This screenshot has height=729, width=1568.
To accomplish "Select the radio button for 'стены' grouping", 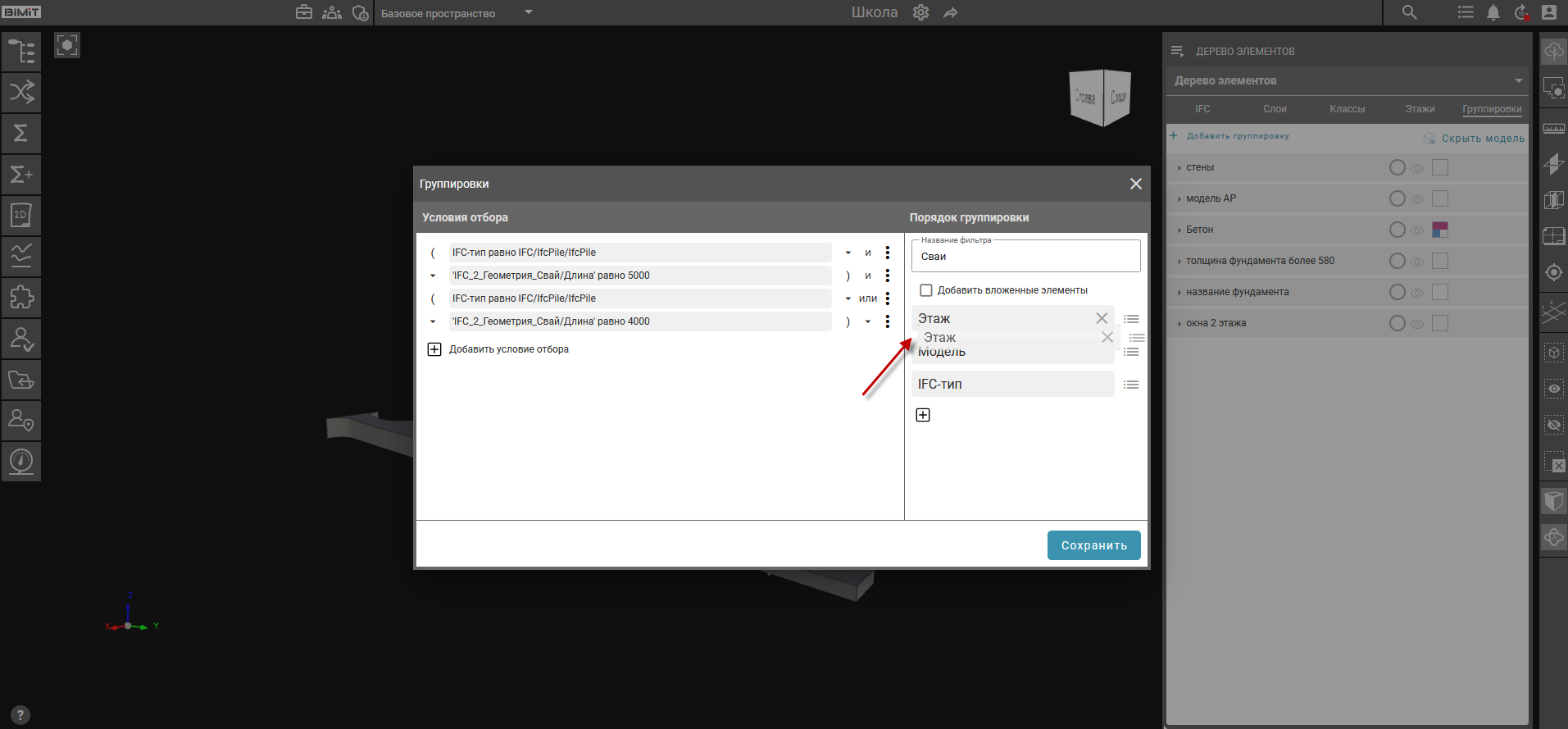I will [x=1397, y=167].
